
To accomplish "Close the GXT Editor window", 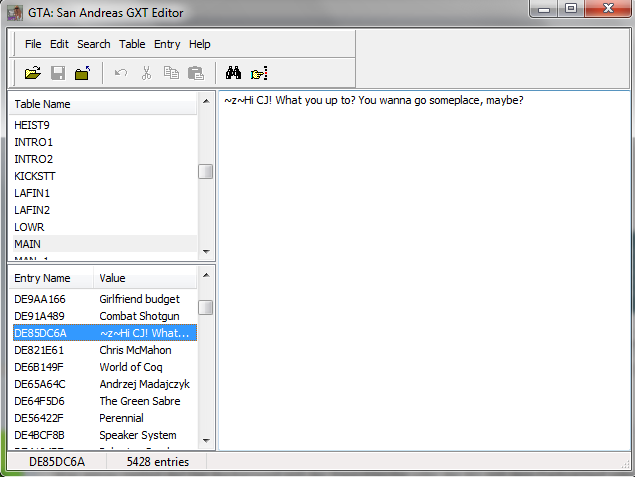I will [607, 9].
